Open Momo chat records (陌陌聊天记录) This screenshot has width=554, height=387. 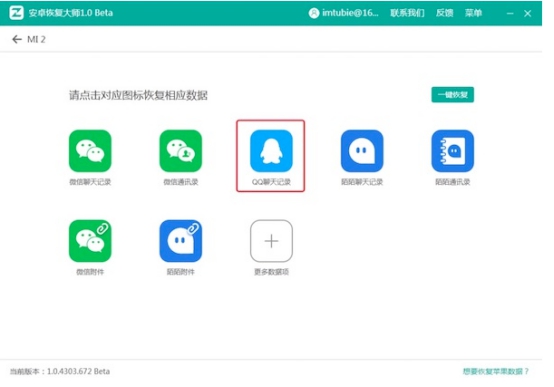coord(362,151)
